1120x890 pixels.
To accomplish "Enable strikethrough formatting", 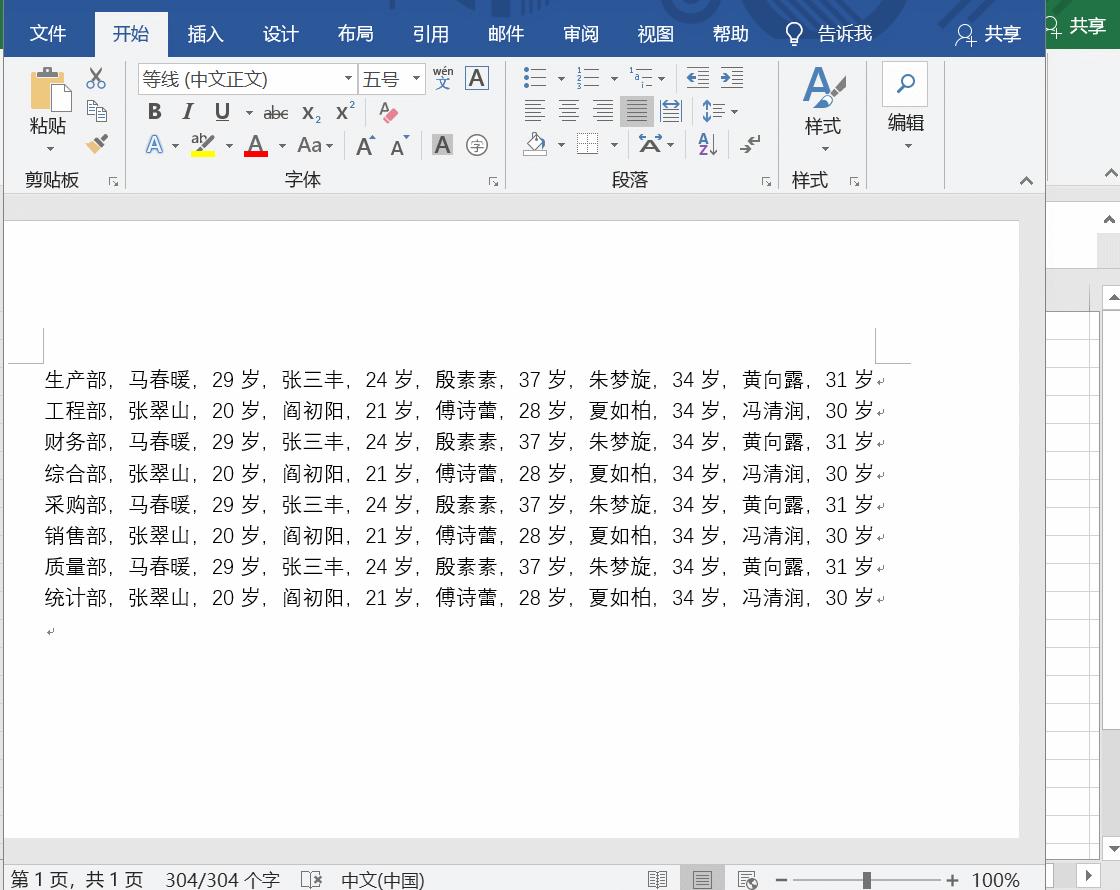I will (x=275, y=112).
